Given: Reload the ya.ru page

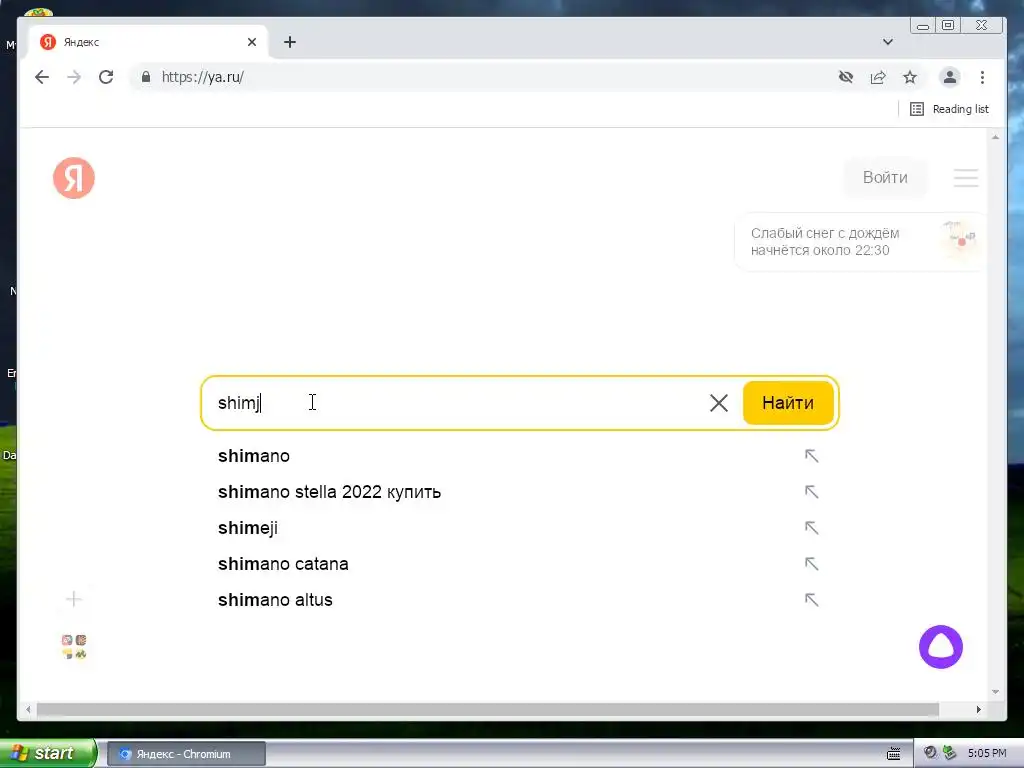Looking at the screenshot, I should point(106,77).
